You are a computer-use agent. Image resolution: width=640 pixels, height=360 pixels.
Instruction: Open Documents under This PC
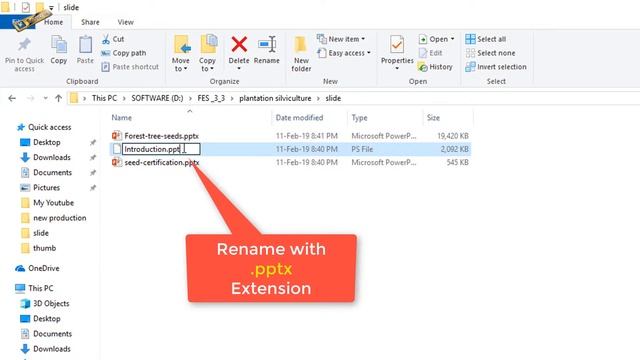pyautogui.click(x=52, y=334)
